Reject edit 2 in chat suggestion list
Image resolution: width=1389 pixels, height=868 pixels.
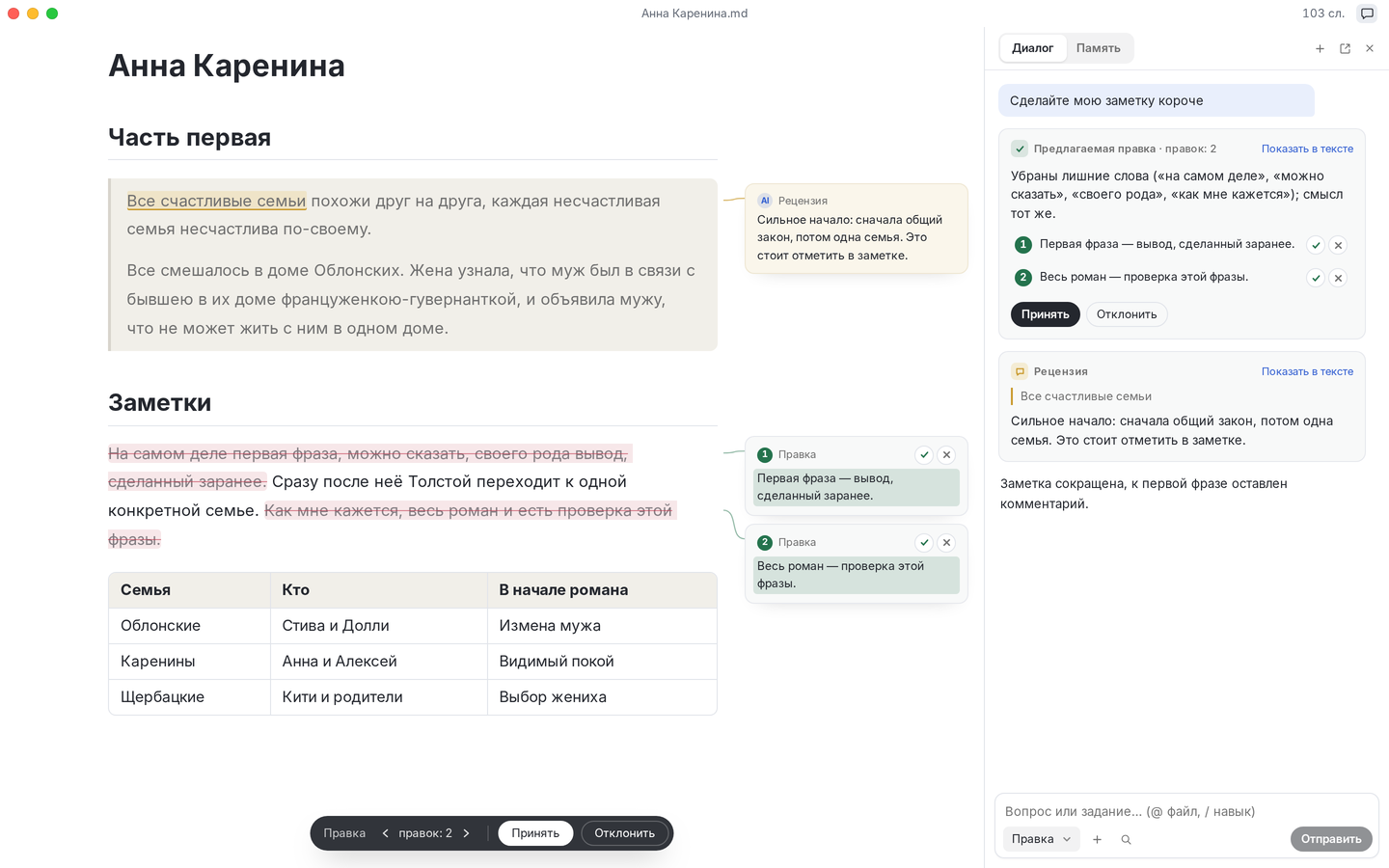pos(1338,278)
